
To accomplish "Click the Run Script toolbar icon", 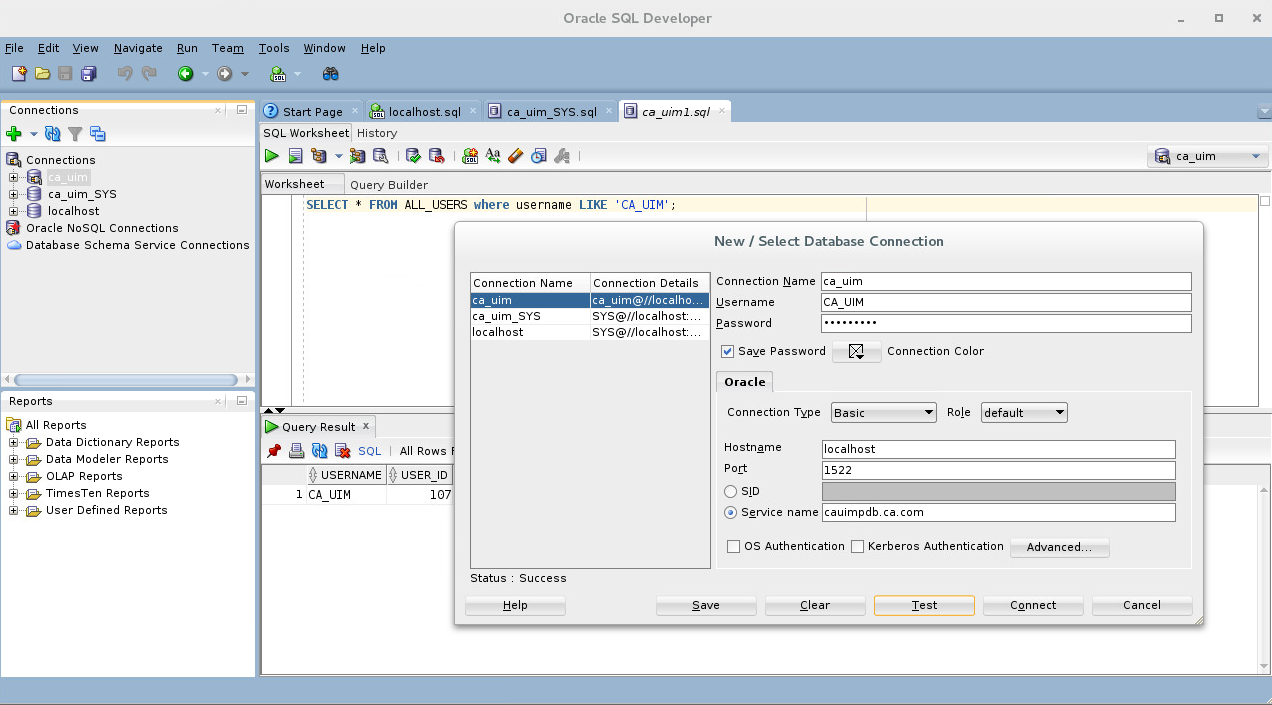I will [294, 156].
